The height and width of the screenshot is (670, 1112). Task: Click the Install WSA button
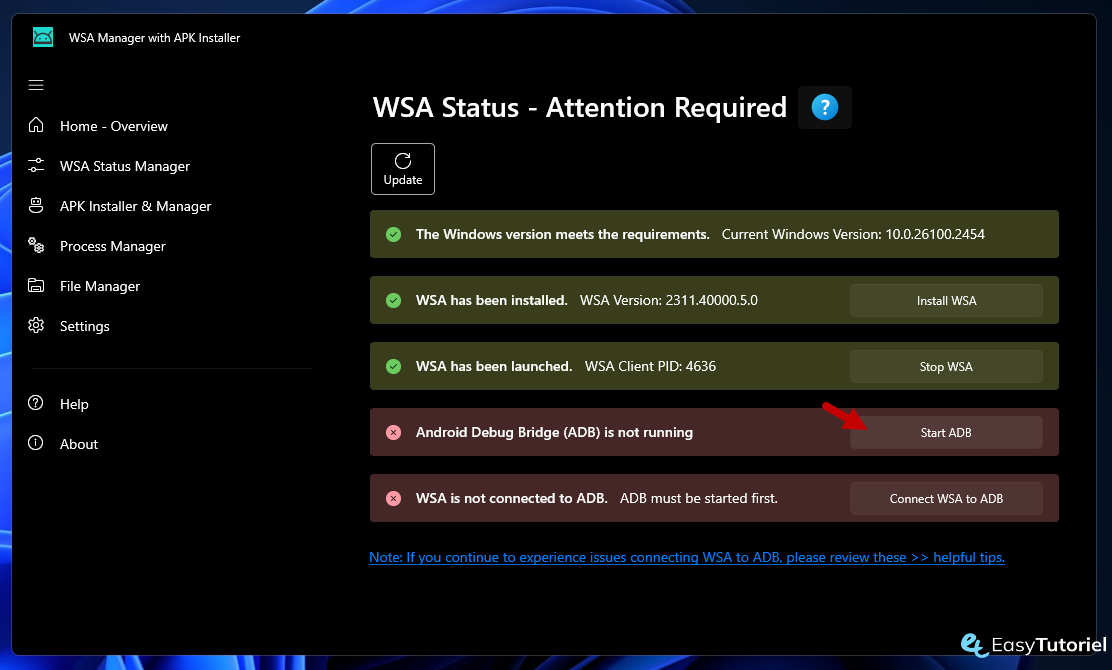coord(946,301)
